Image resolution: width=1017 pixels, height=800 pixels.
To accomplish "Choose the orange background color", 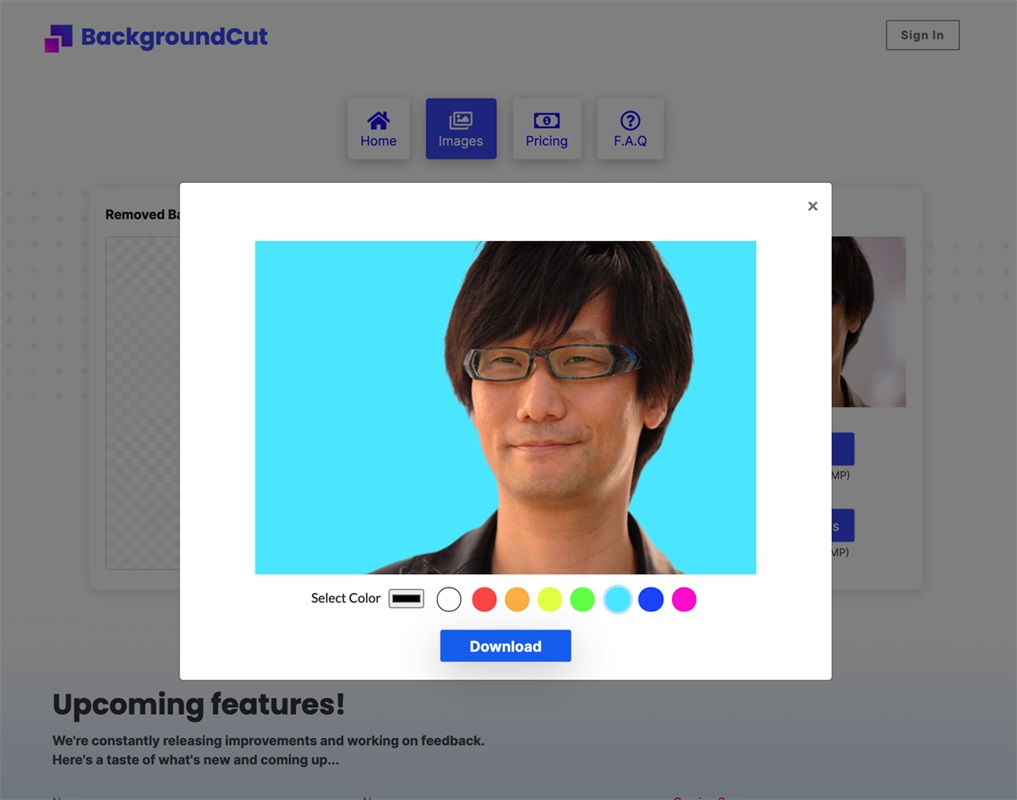I will [517, 599].
